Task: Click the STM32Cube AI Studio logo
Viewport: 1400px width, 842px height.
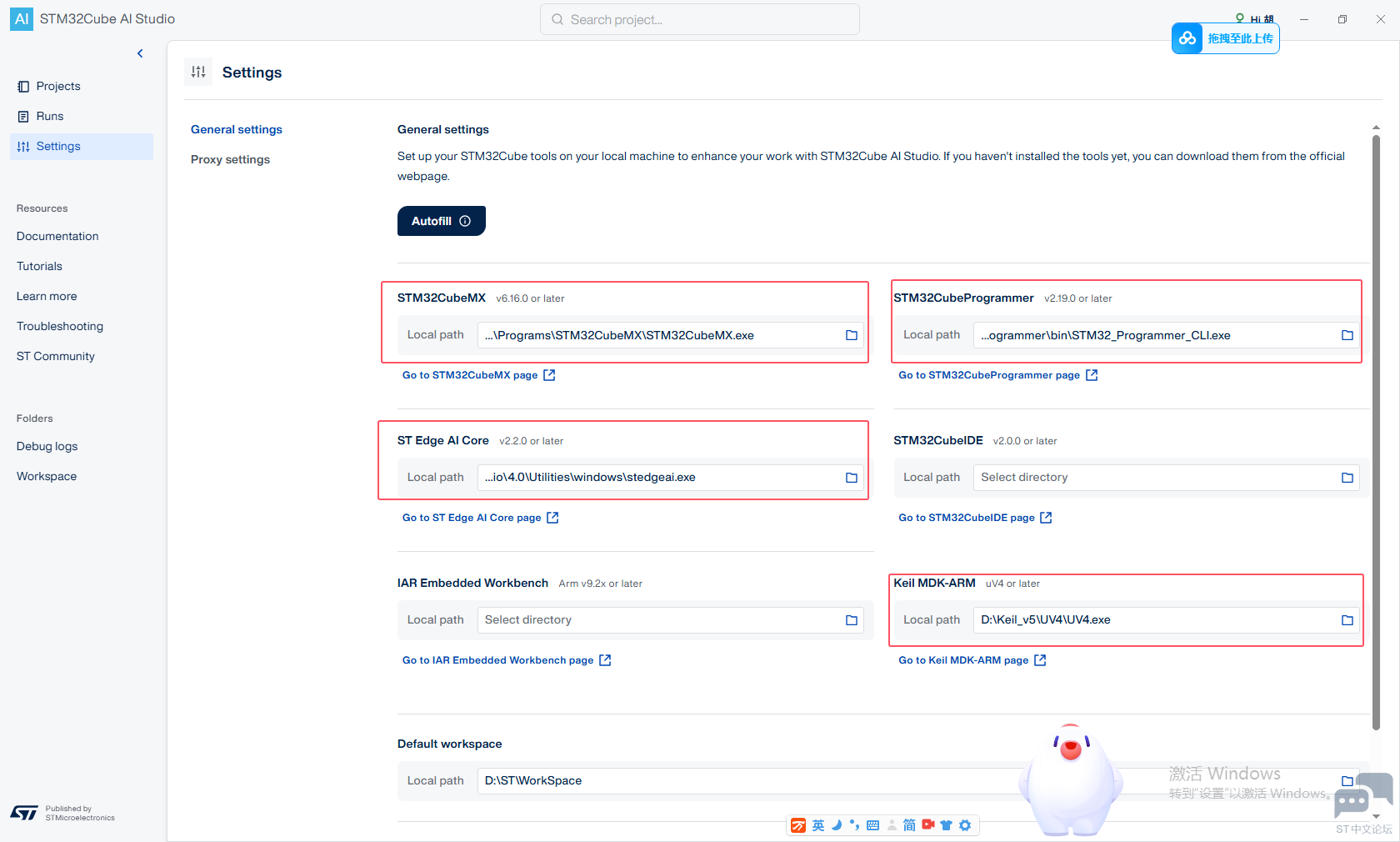Action: tap(22, 19)
